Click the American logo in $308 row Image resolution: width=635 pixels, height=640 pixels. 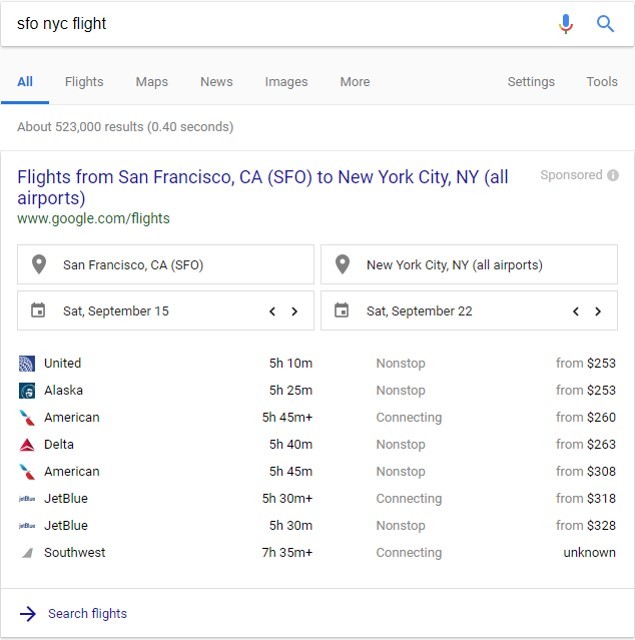point(27,471)
